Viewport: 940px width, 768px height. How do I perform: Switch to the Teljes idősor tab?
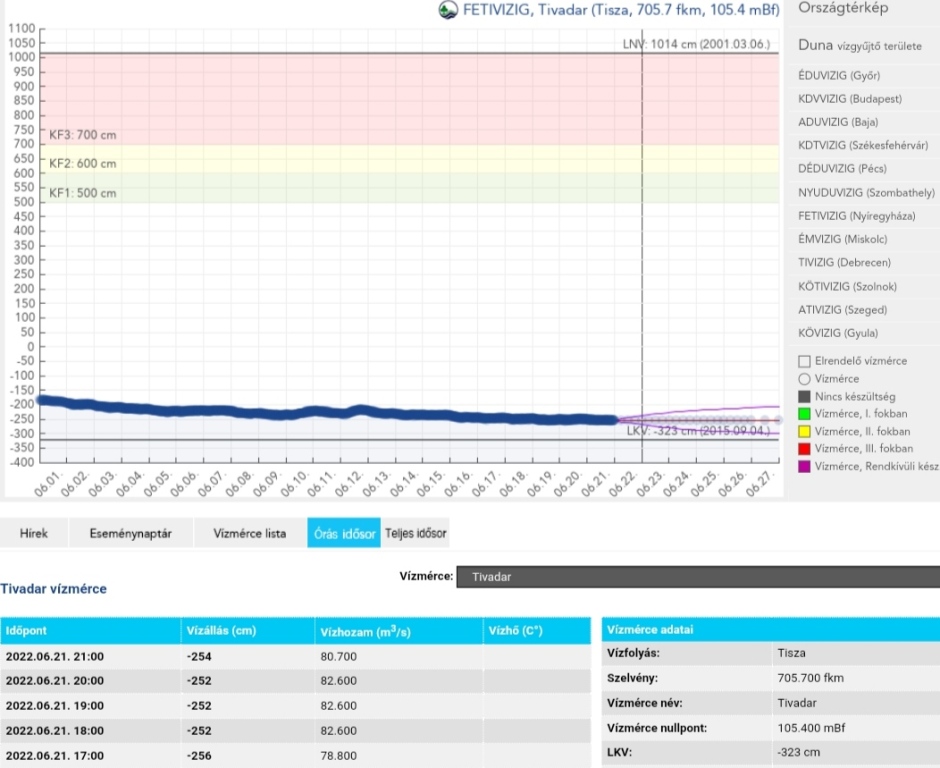[x=416, y=534]
